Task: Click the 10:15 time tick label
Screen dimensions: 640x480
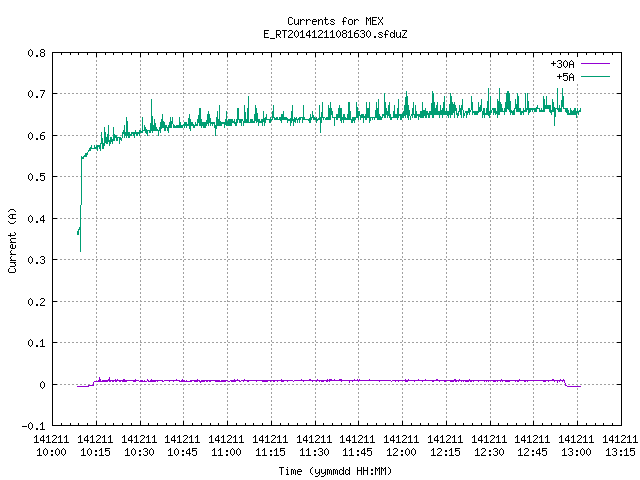Action: click(x=95, y=452)
